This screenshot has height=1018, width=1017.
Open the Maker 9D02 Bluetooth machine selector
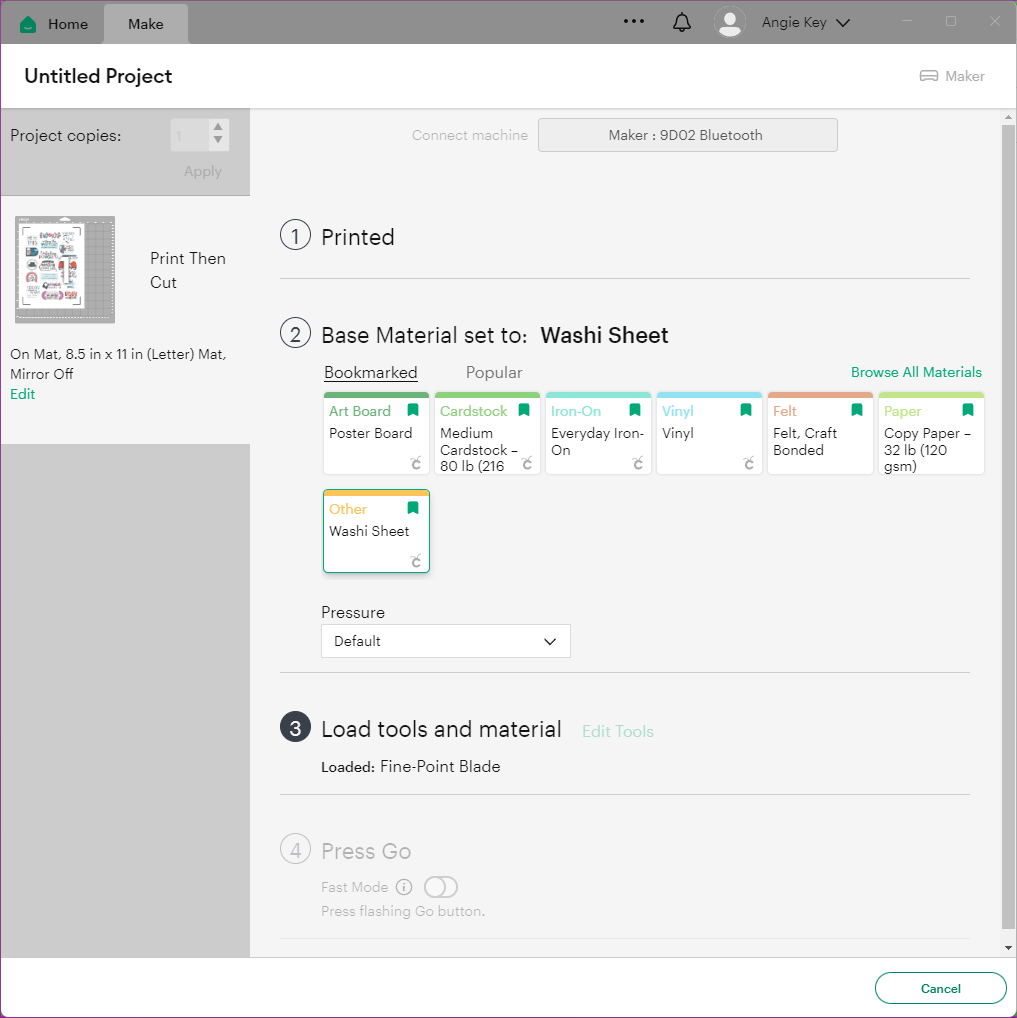pos(687,135)
